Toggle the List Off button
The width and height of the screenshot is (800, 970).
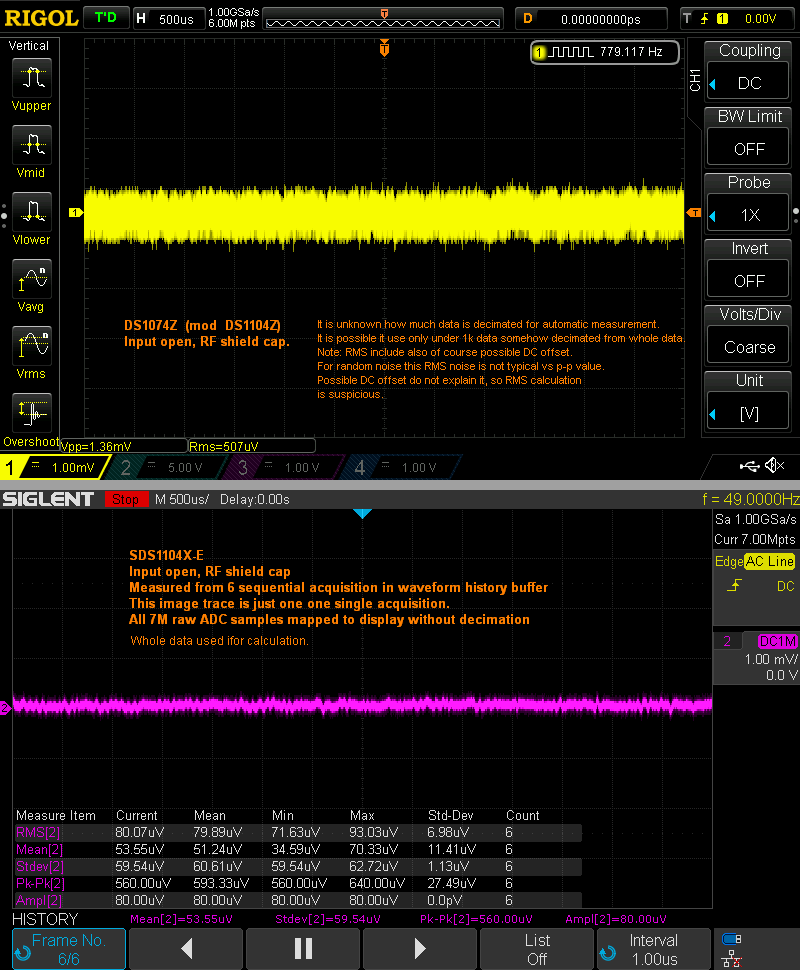pos(537,948)
